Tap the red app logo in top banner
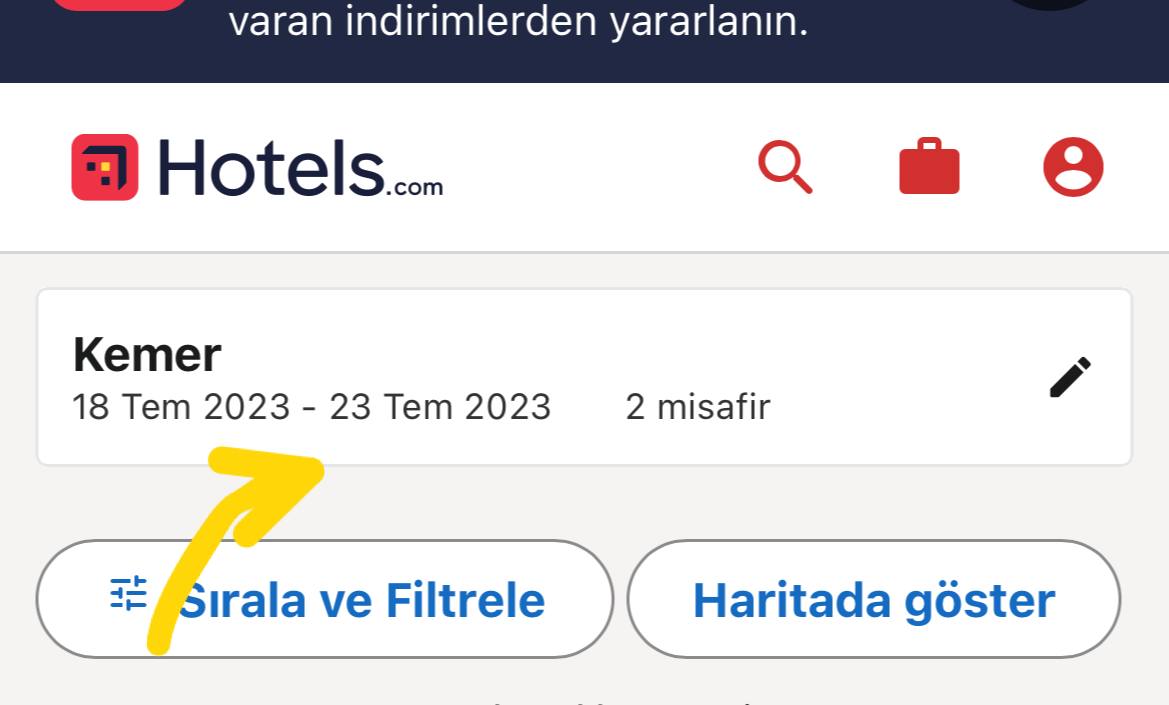 click(119, 4)
